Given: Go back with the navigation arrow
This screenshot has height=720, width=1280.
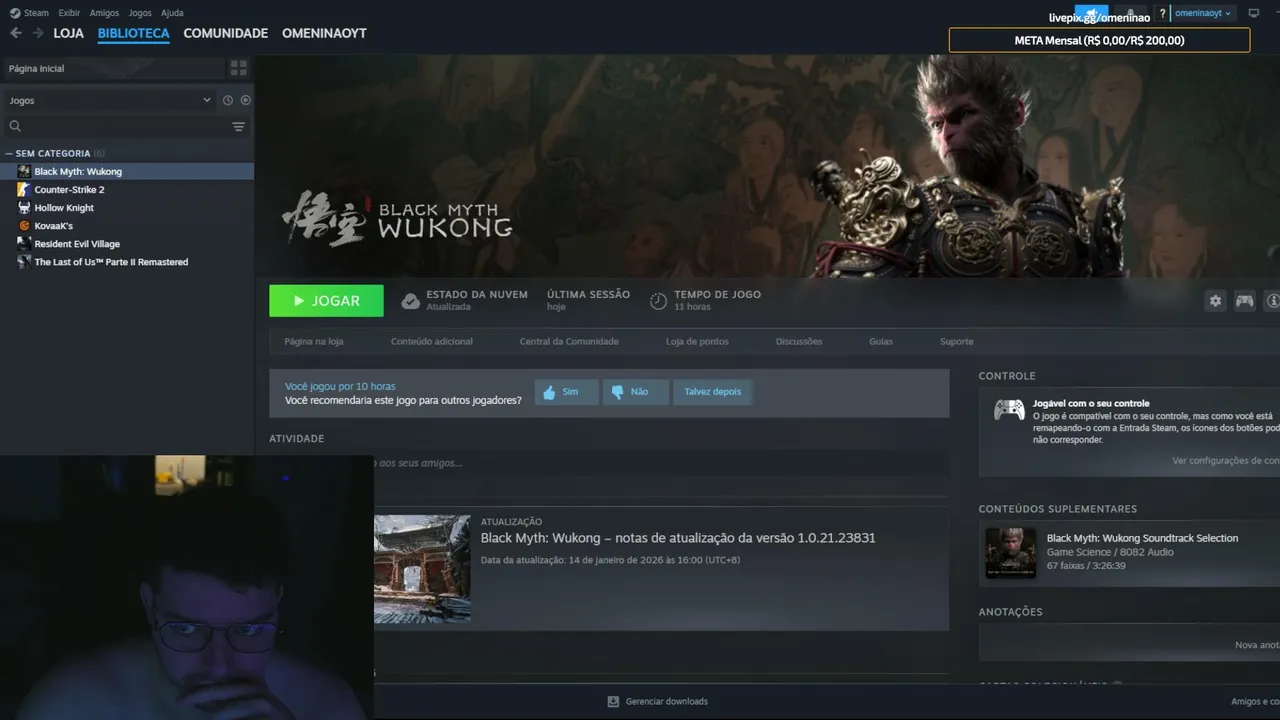Looking at the screenshot, I should tap(15, 33).
